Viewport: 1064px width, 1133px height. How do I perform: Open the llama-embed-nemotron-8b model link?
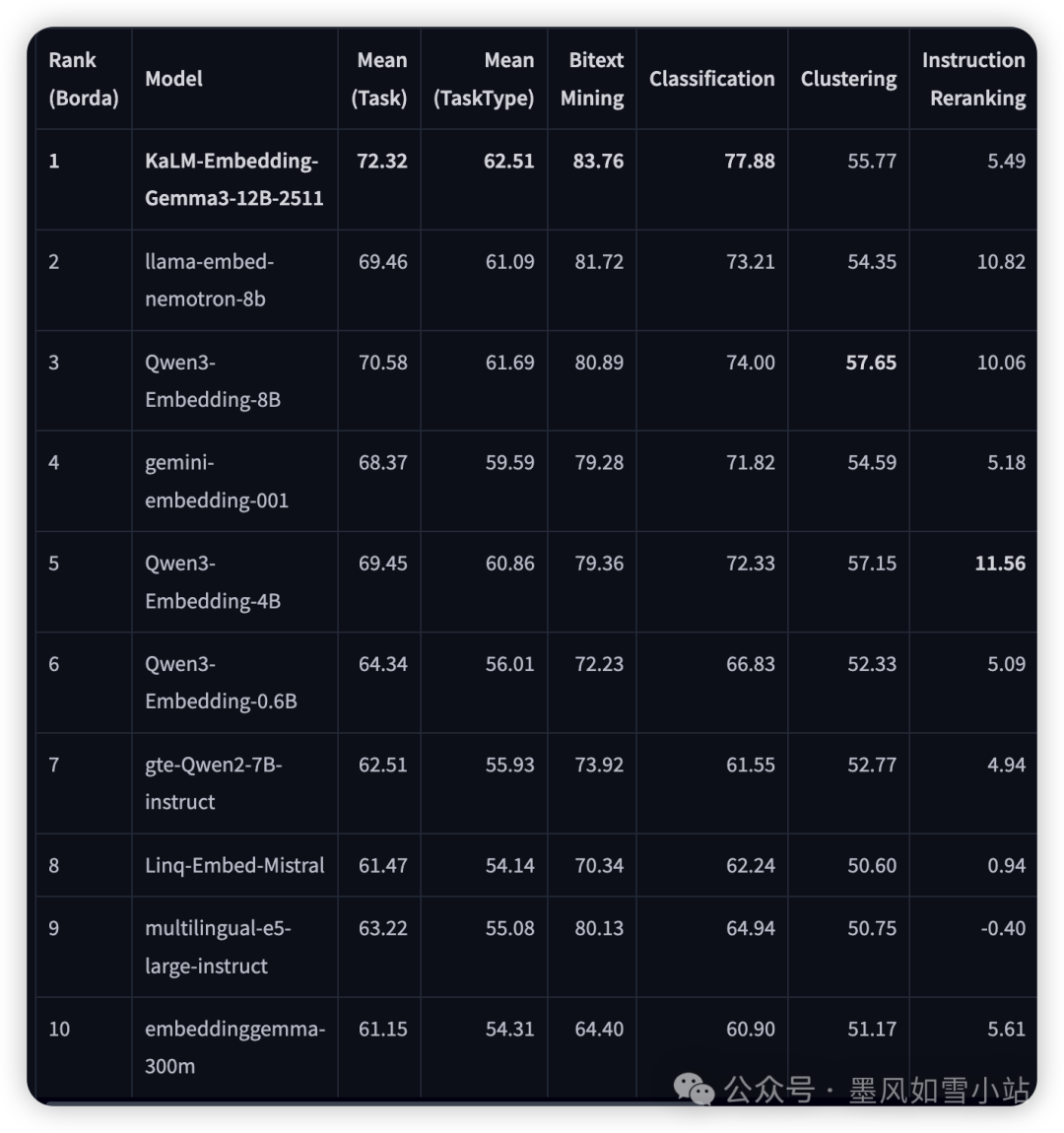coord(209,280)
